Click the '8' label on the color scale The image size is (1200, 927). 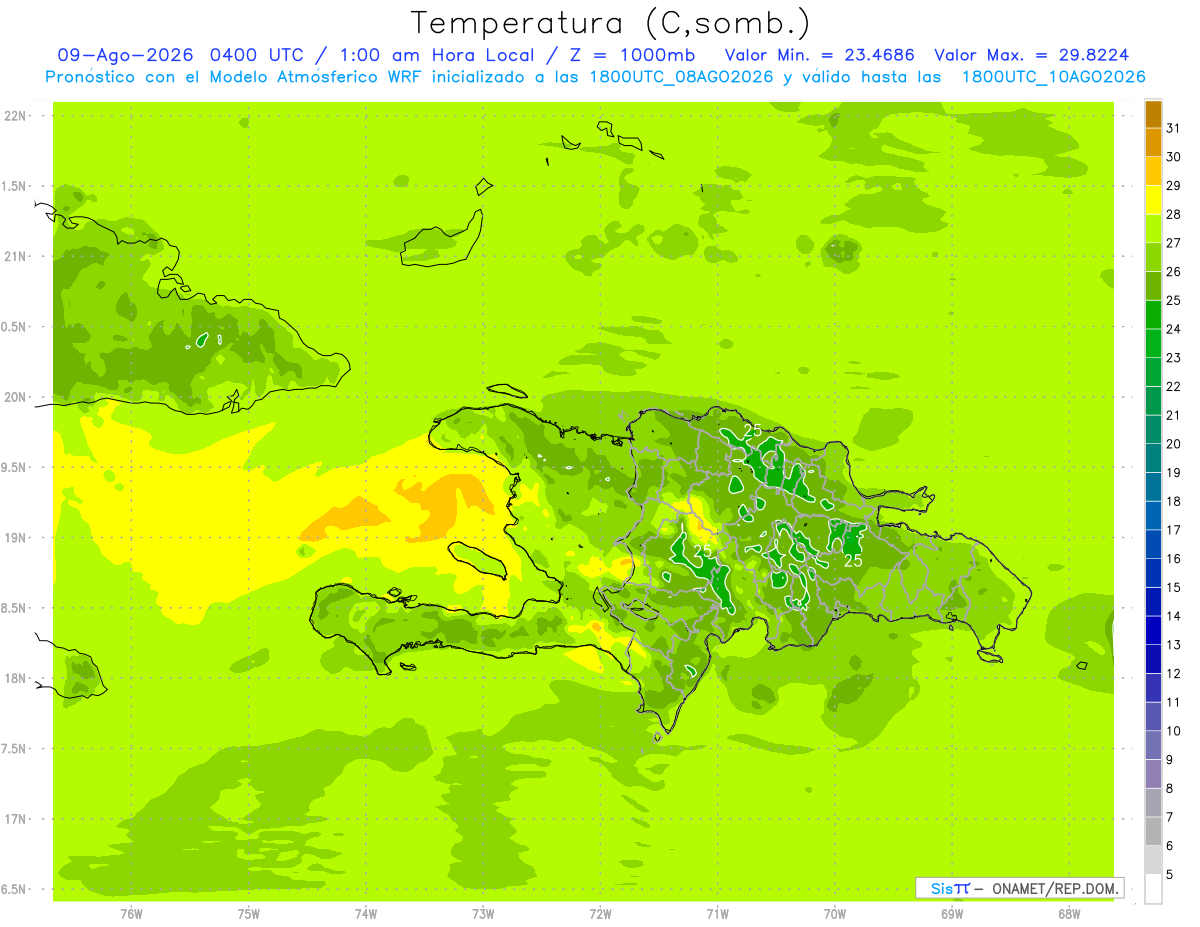pos(1170,788)
